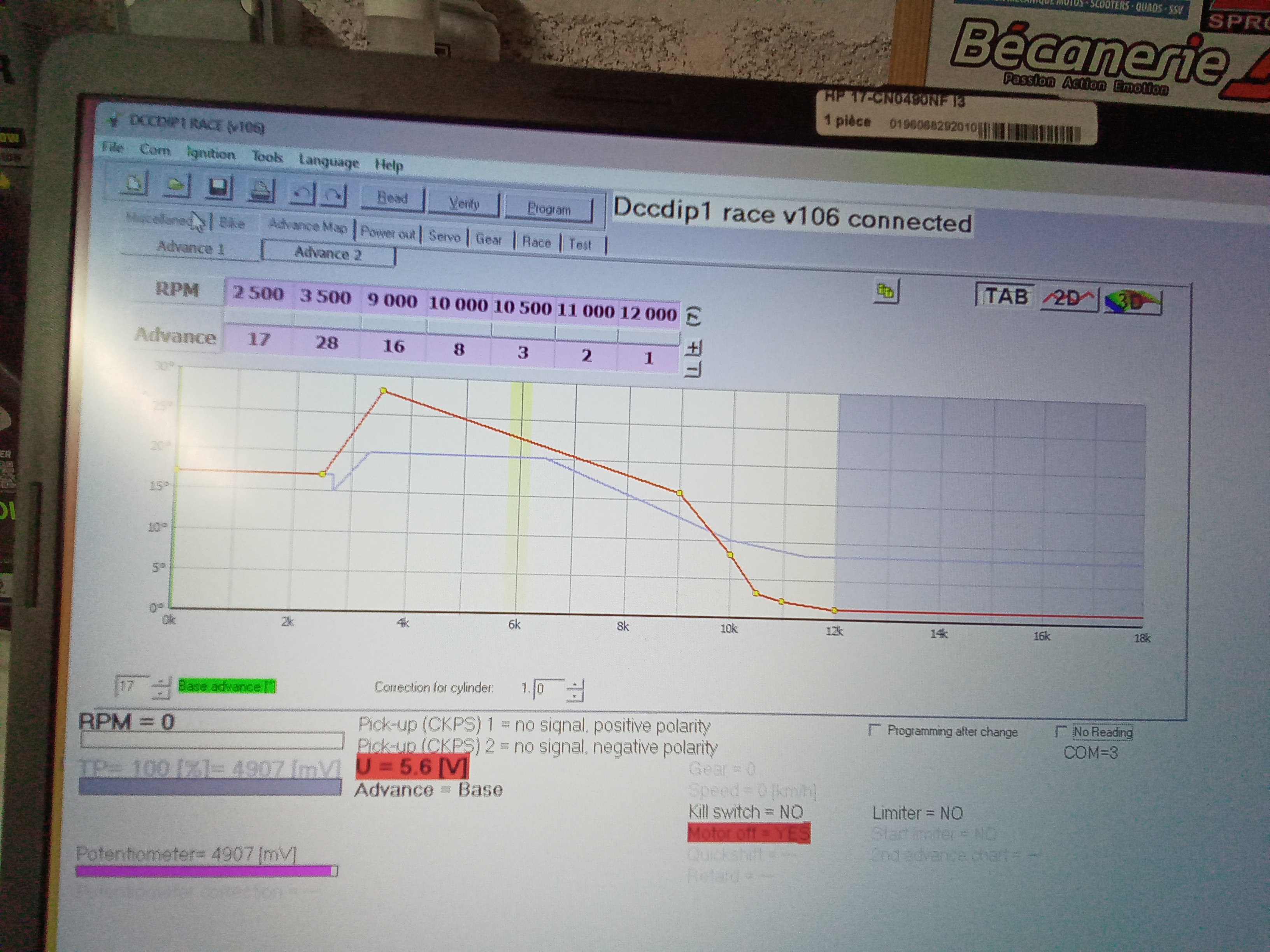Select the 10 500 RPM cell

coord(523,308)
